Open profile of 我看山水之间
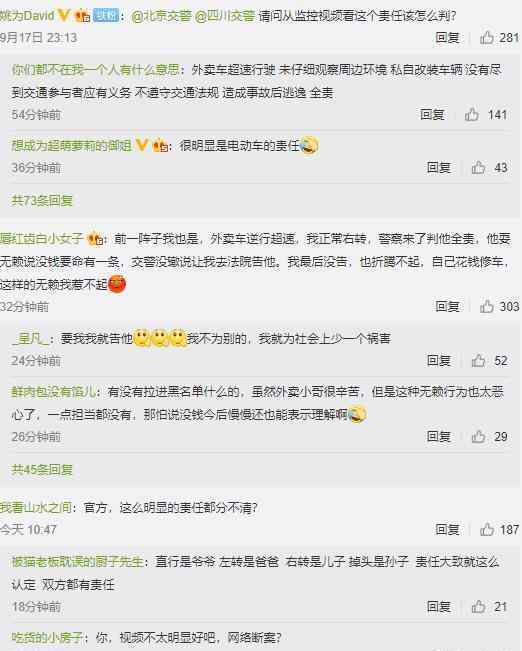The width and height of the screenshot is (522, 651). [x=36, y=507]
